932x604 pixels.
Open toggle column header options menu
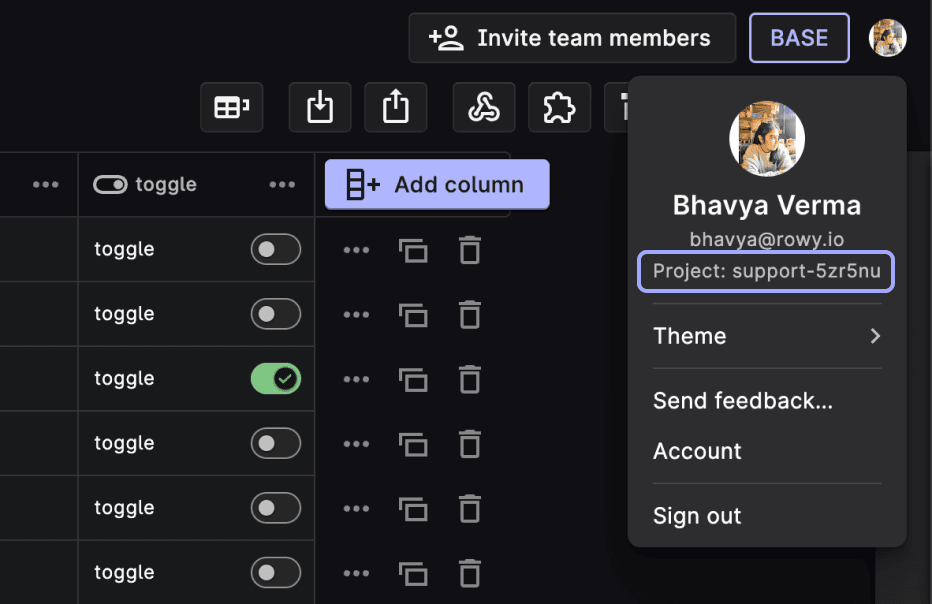click(282, 185)
